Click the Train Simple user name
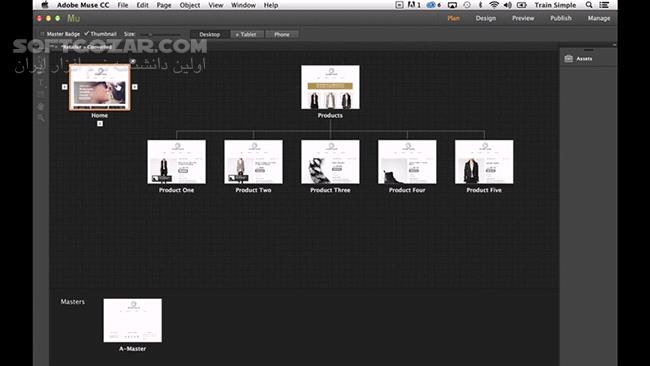This screenshot has width=650, height=366. 555,5
